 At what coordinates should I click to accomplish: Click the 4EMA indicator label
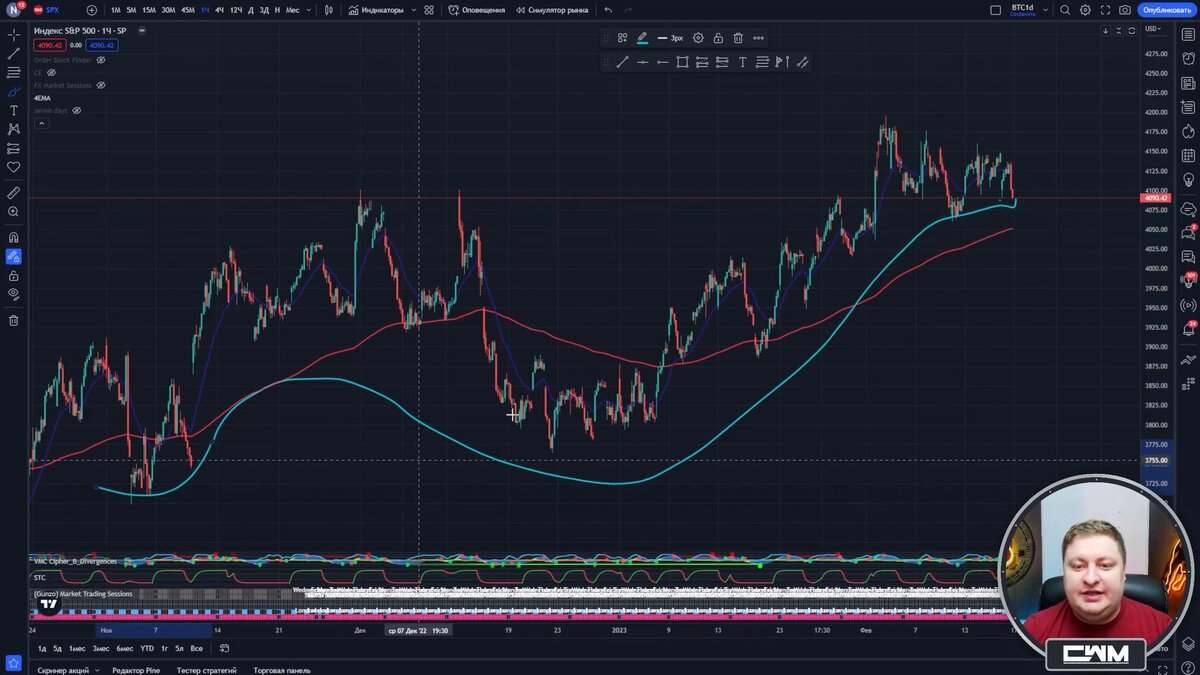[42, 98]
